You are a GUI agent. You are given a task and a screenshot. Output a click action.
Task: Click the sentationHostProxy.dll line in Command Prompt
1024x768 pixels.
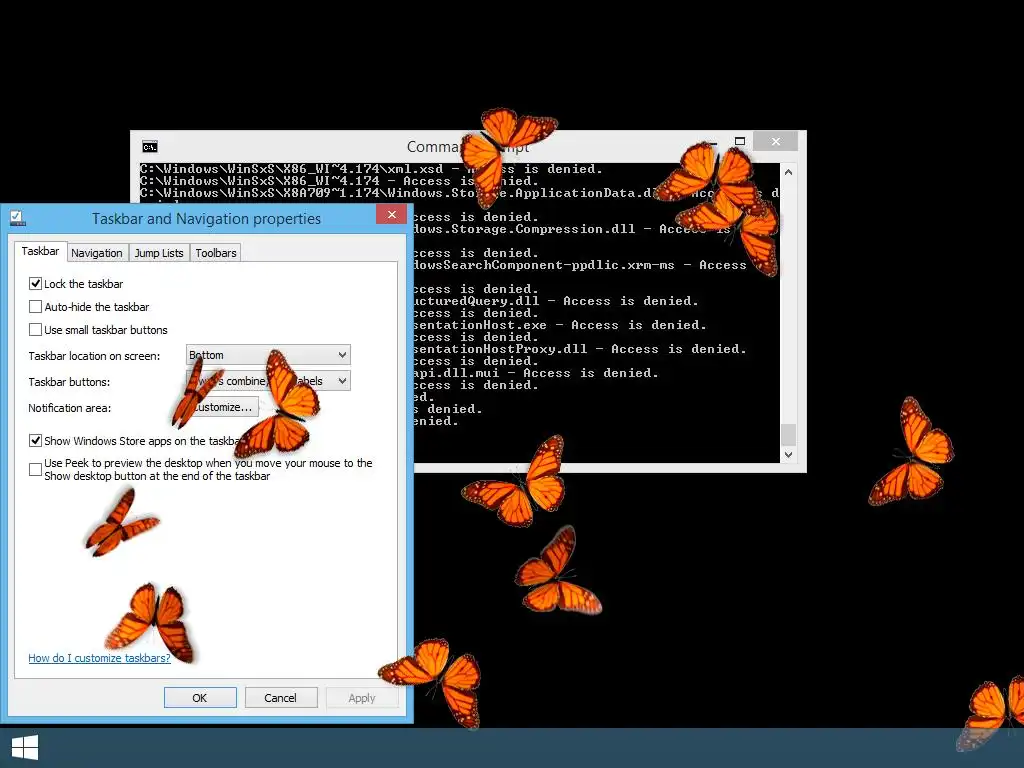[580, 349]
